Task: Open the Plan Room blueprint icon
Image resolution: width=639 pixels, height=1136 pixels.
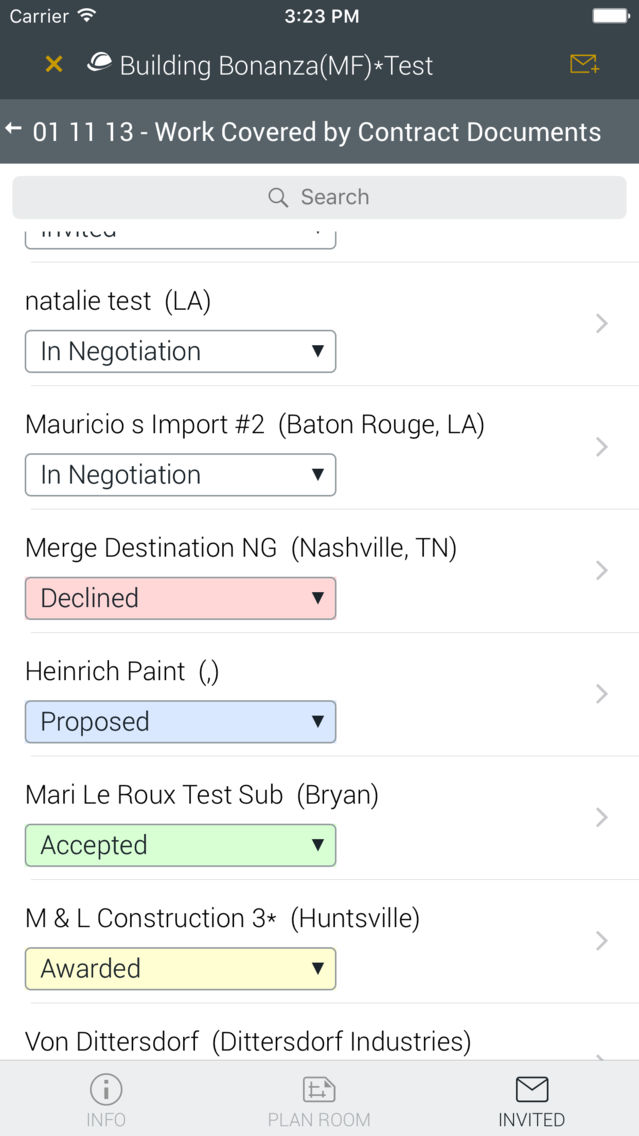Action: (319, 1089)
